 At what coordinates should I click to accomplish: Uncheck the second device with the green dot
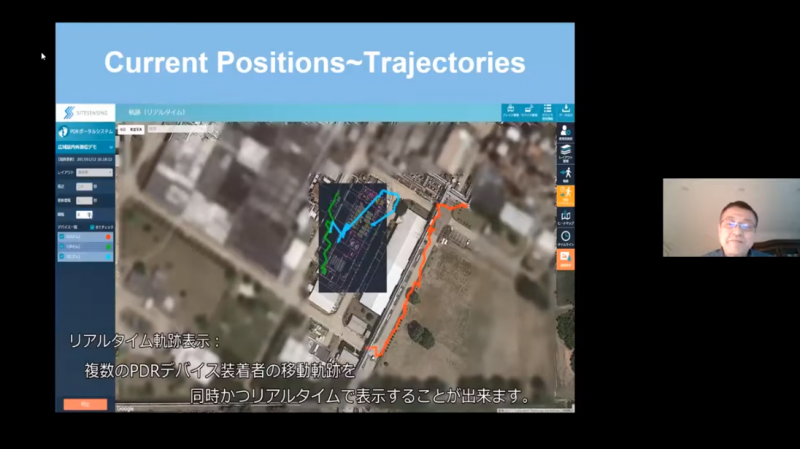[x=62, y=246]
